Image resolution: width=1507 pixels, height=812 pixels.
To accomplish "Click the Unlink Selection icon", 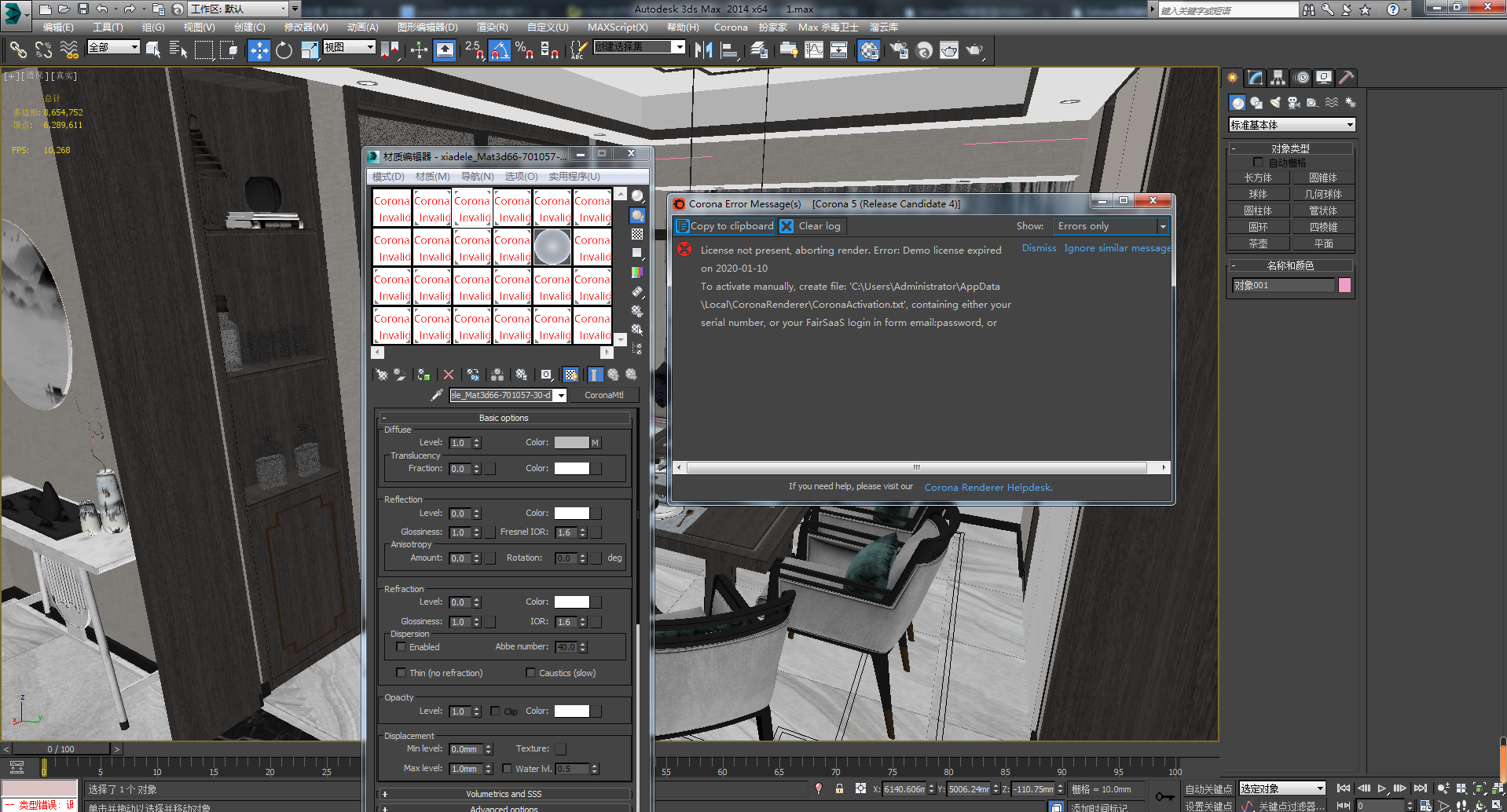I will 43,50.
